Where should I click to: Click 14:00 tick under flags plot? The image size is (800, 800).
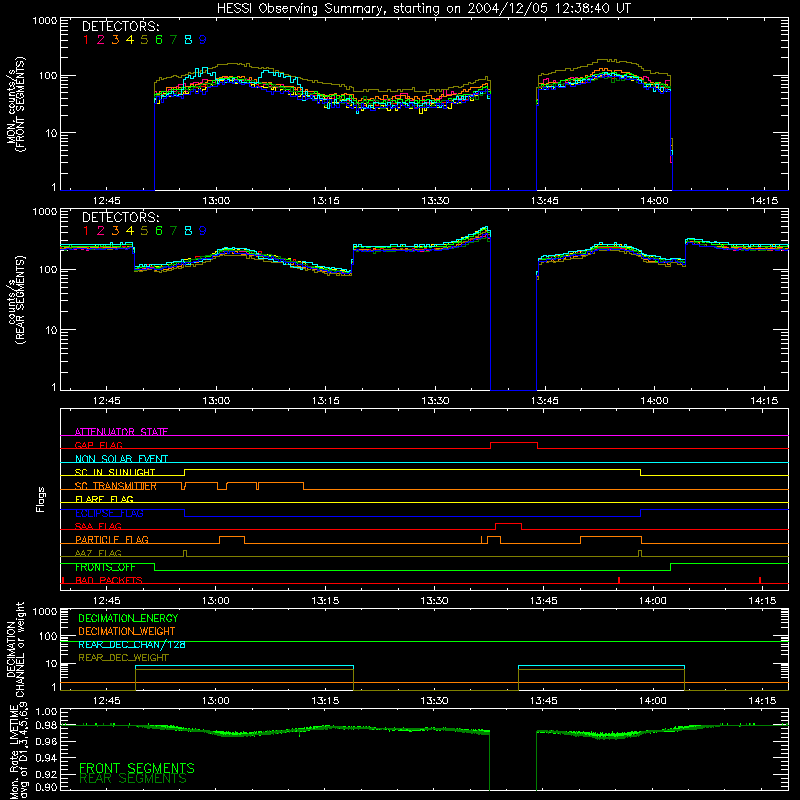click(x=653, y=601)
